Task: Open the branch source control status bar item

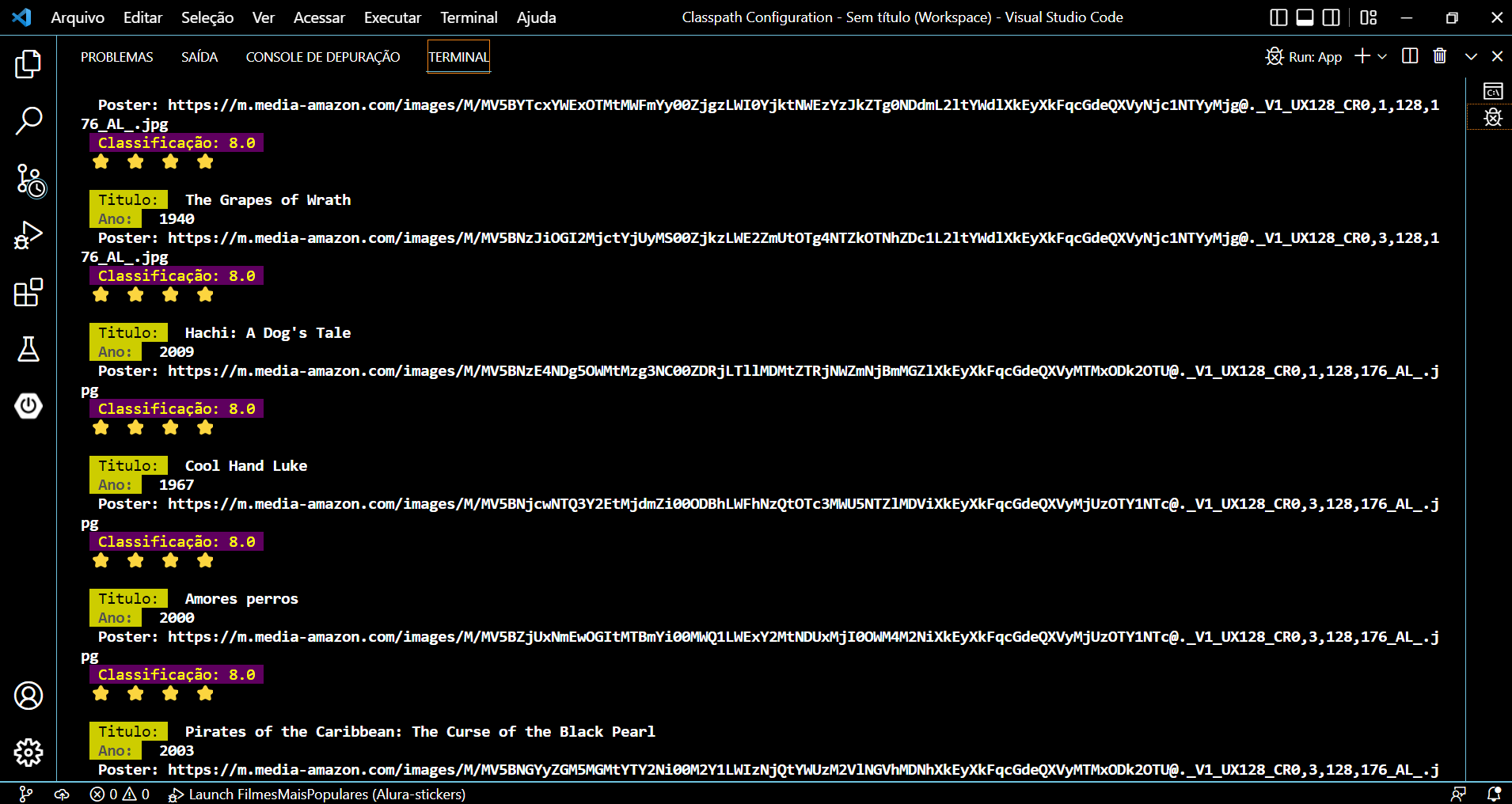Action: [x=26, y=794]
